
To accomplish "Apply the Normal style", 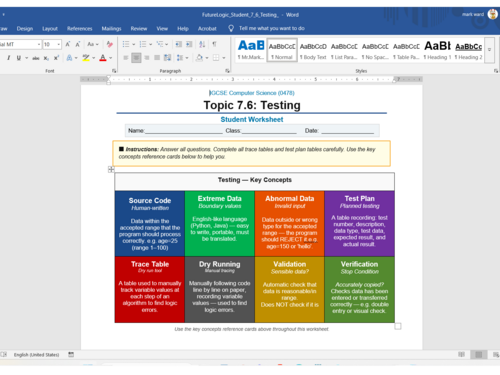I will click(282, 50).
